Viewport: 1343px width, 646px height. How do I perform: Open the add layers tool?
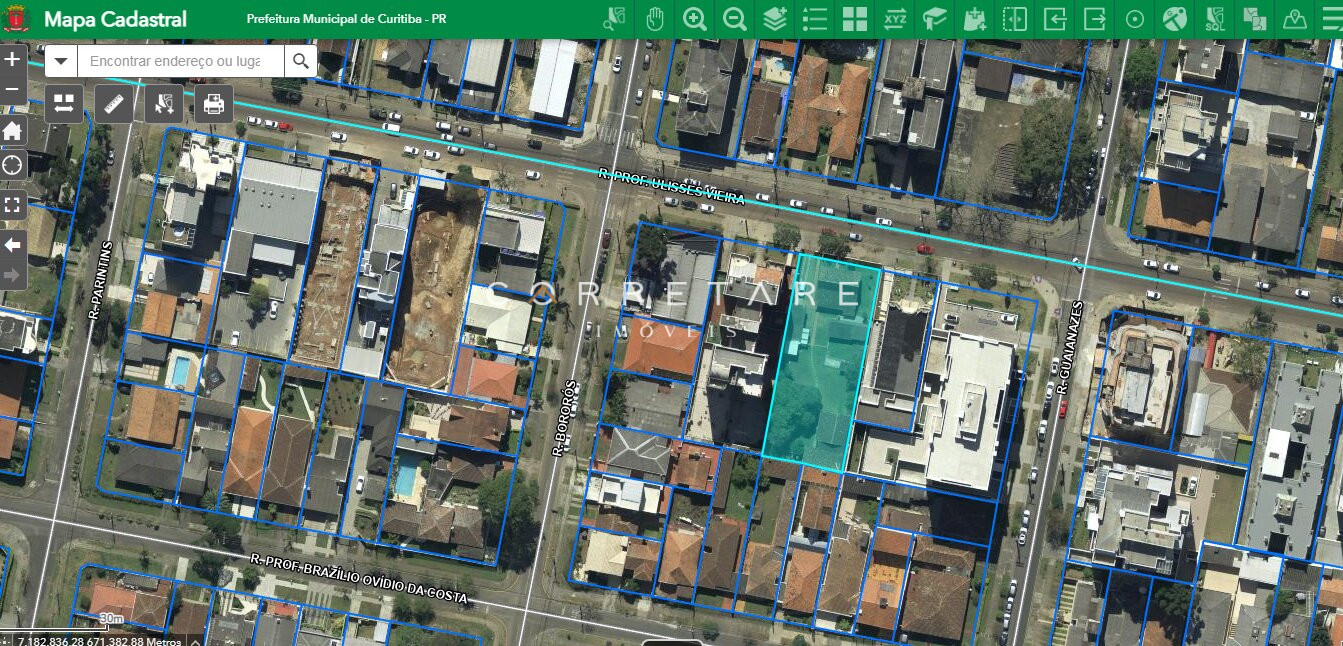(775, 19)
